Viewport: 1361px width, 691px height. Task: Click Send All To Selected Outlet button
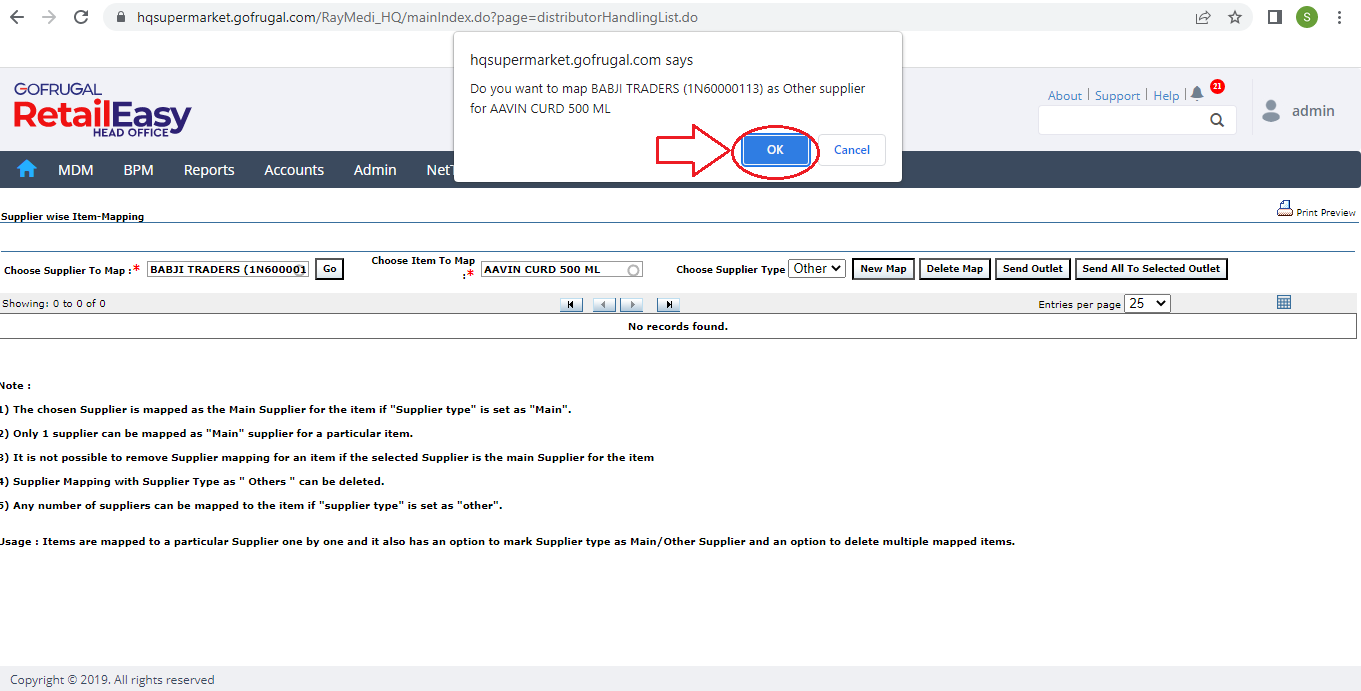[1151, 268]
